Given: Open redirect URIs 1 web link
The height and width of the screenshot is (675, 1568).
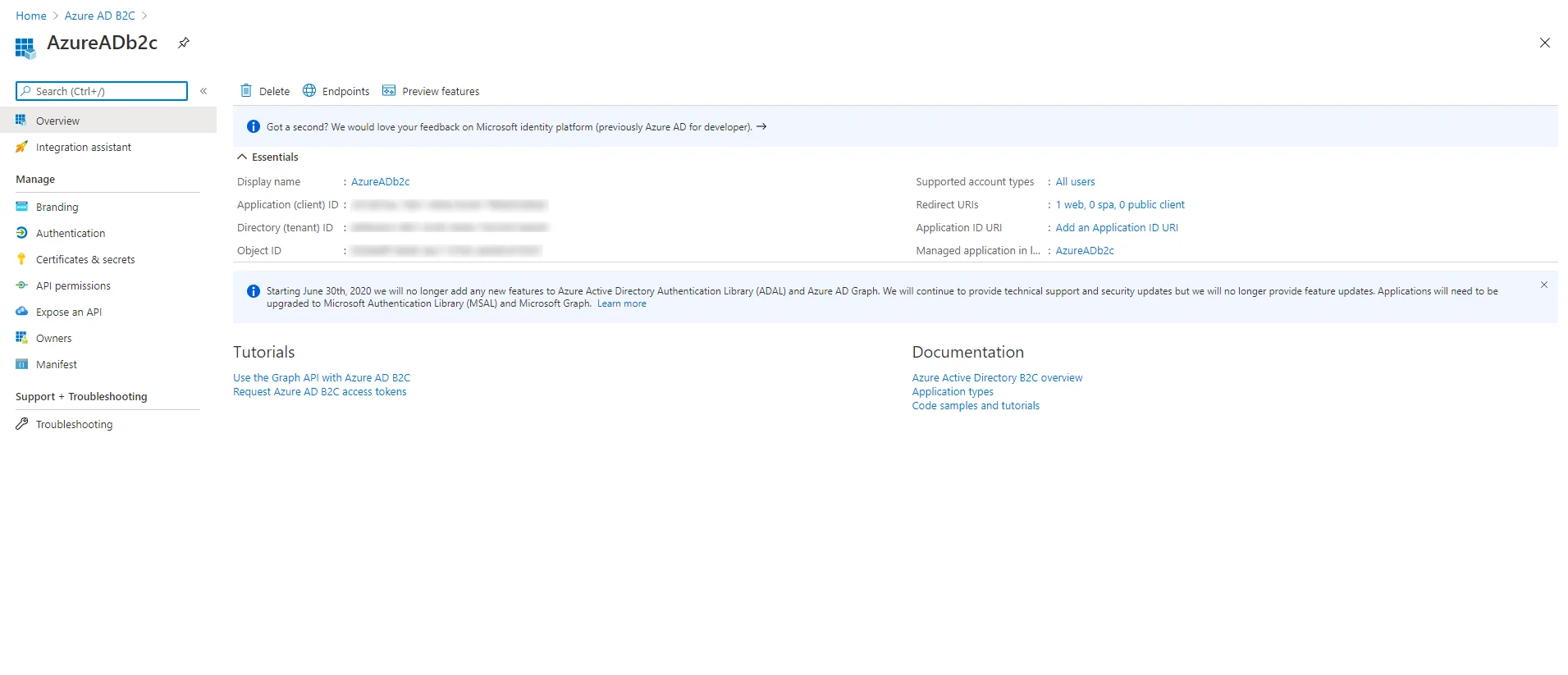Looking at the screenshot, I should click(x=1120, y=205).
